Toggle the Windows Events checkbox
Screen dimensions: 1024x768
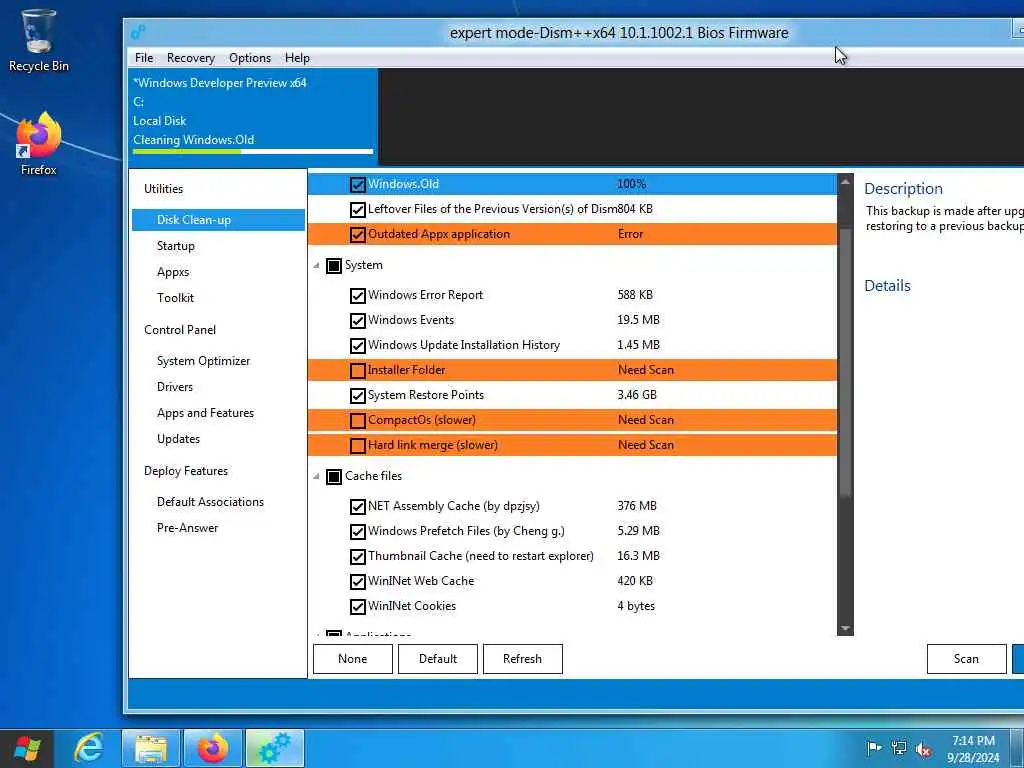coord(357,321)
